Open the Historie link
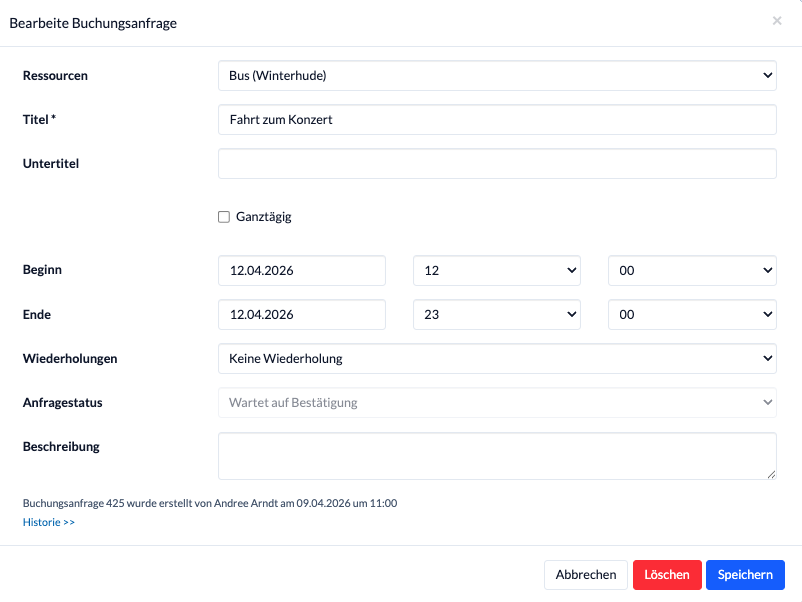 [49, 522]
